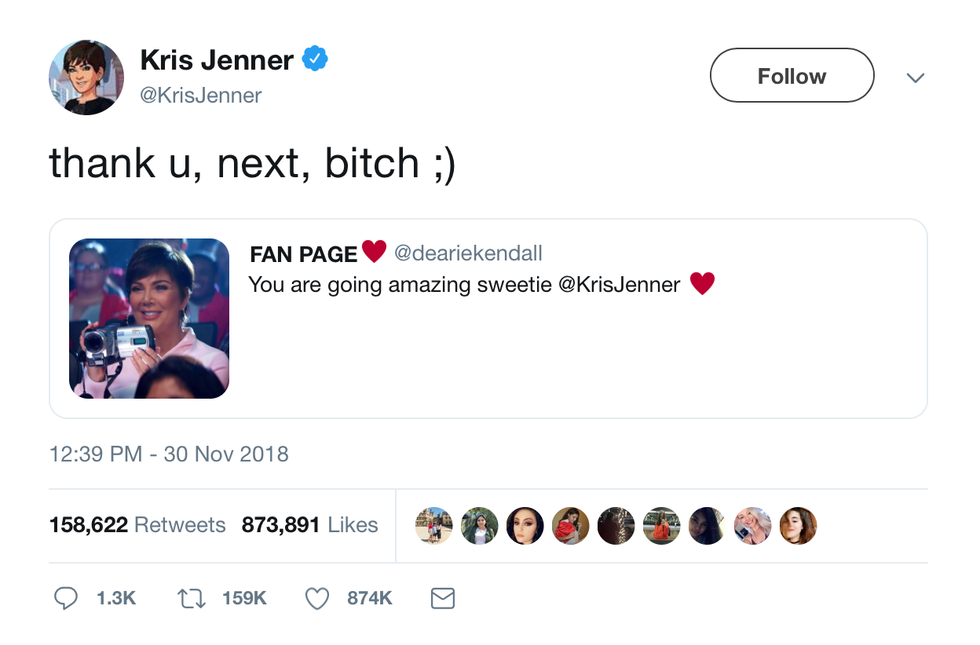Viewport: 980px width, 645px height.
Task: Retweet this tweet using the arrows icon
Action: point(190,598)
